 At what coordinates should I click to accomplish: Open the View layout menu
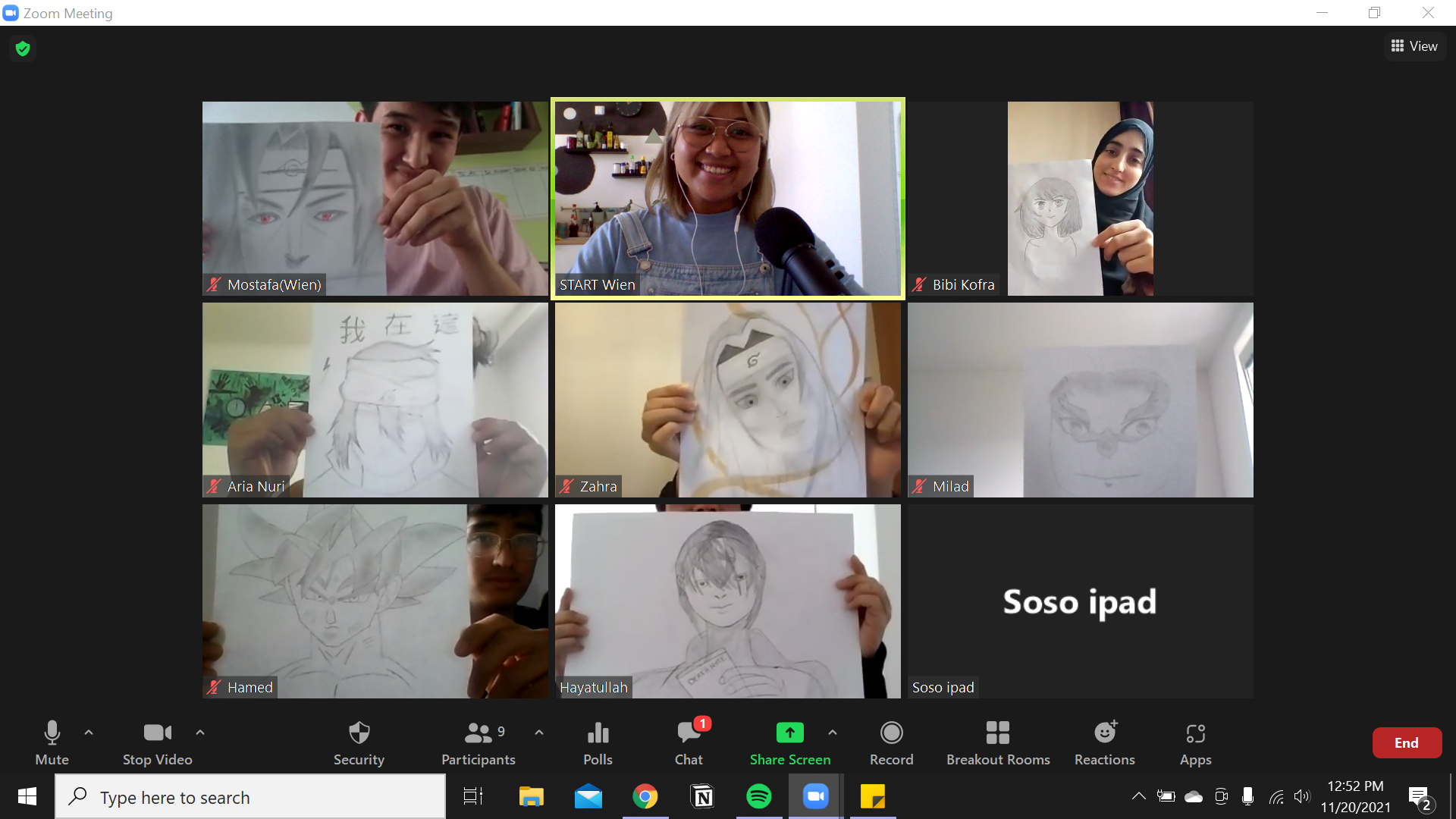1414,46
